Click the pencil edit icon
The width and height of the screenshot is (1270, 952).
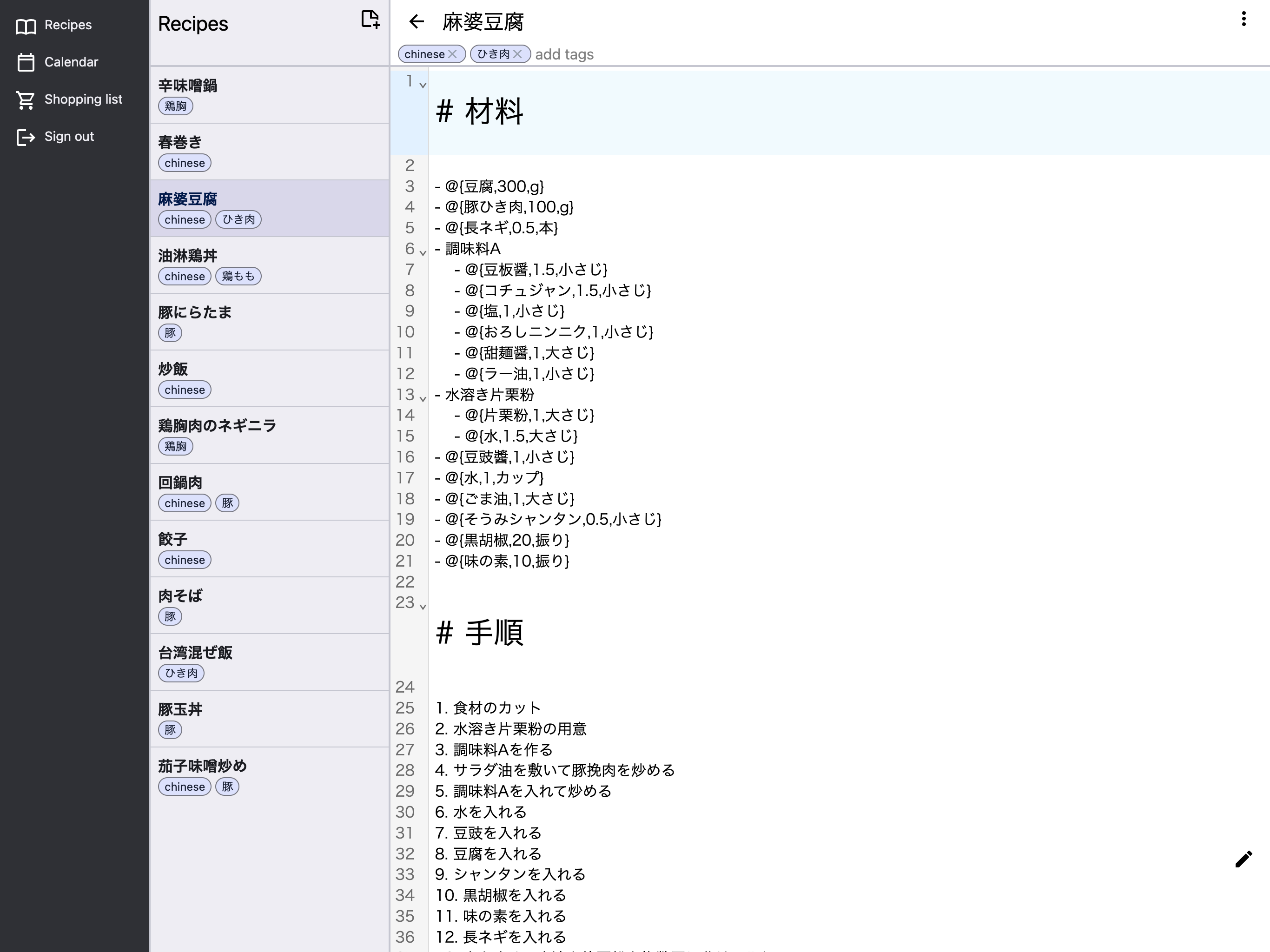click(1244, 859)
